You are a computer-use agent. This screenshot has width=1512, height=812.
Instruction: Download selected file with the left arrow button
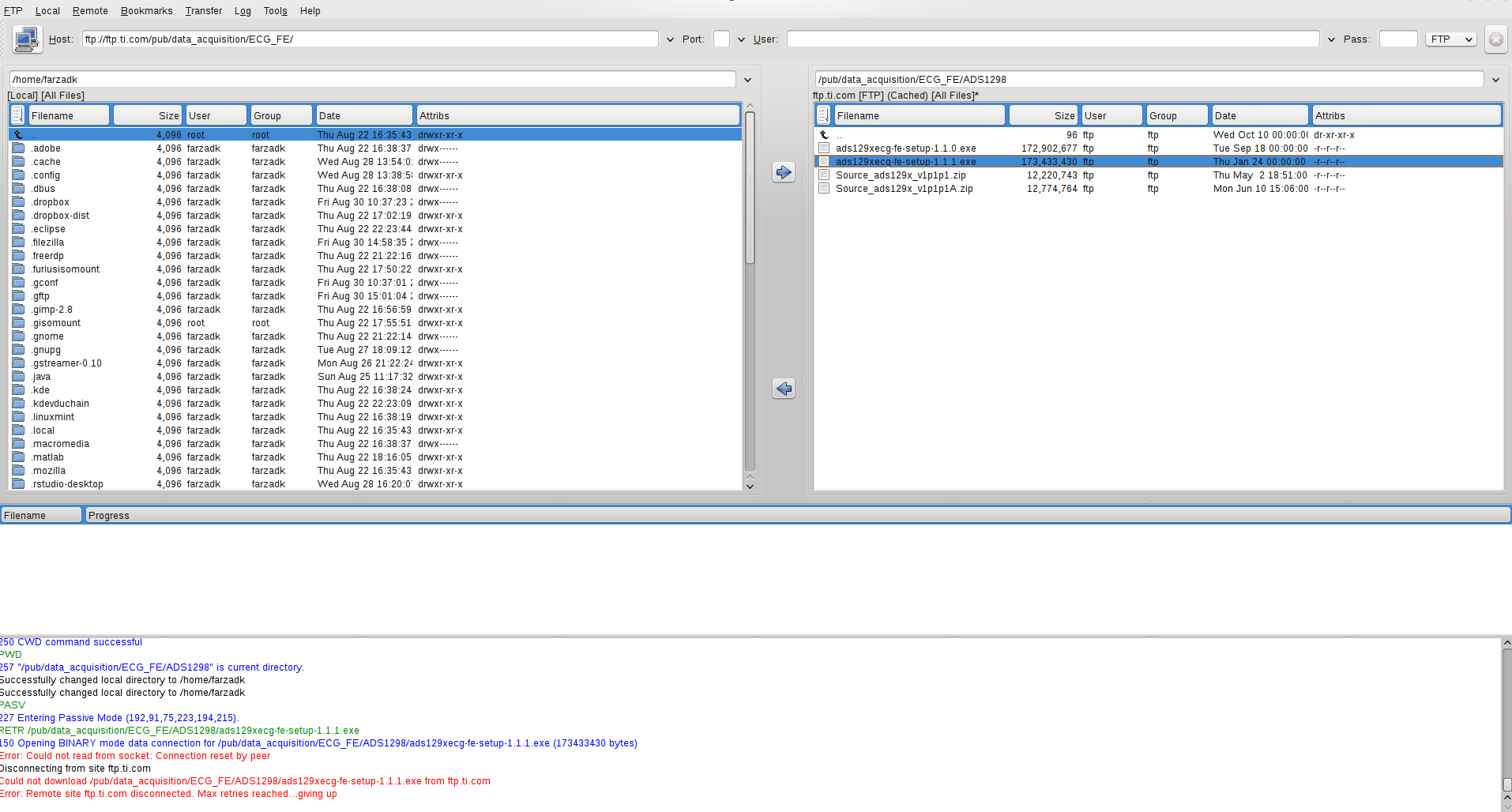pyautogui.click(x=784, y=389)
